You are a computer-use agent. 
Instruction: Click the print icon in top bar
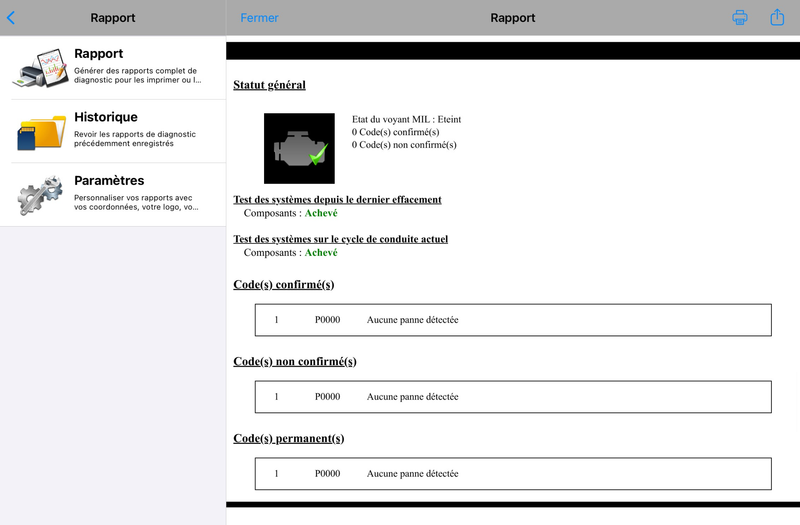740,18
